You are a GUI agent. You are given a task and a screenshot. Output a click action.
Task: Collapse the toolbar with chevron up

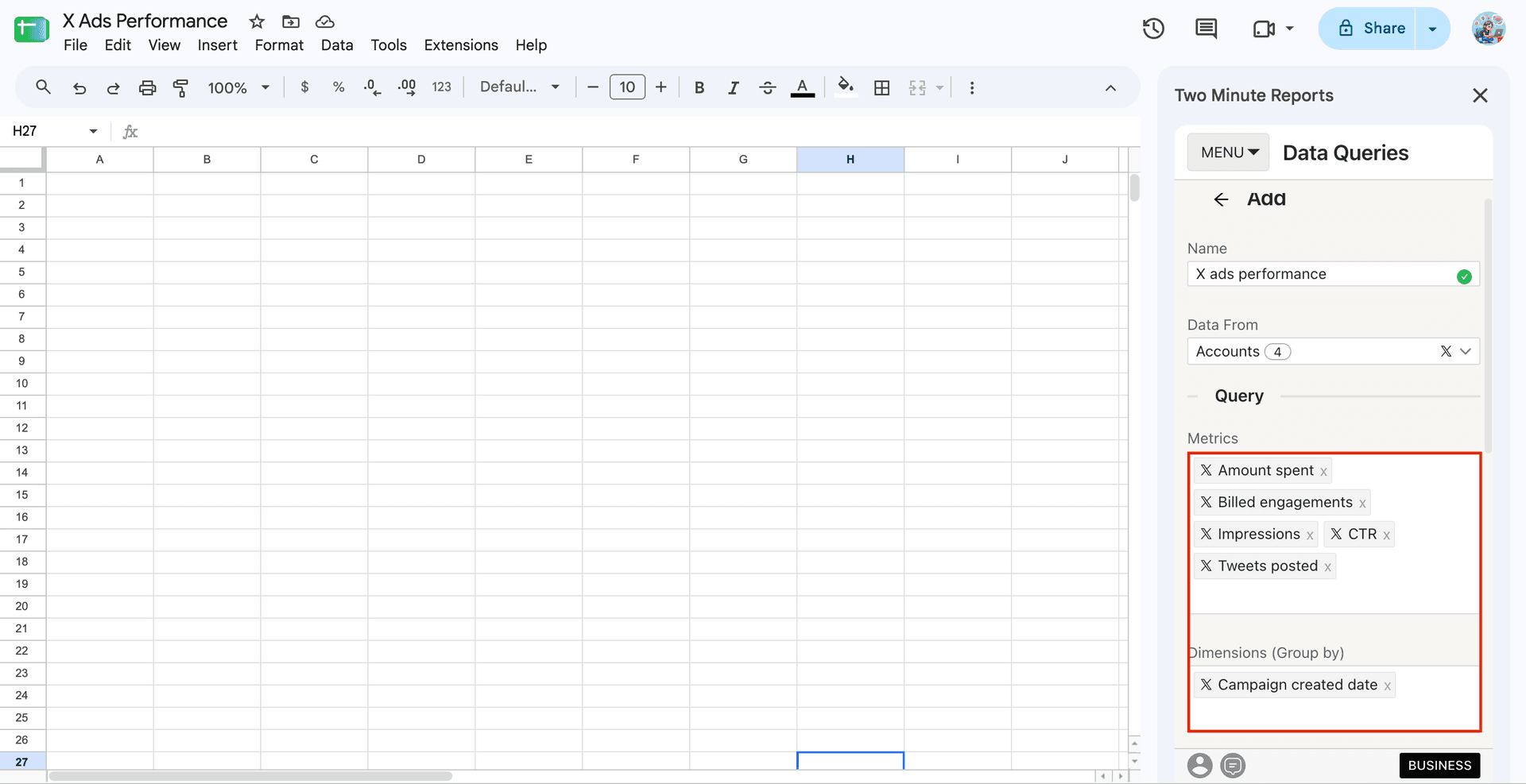click(1110, 87)
